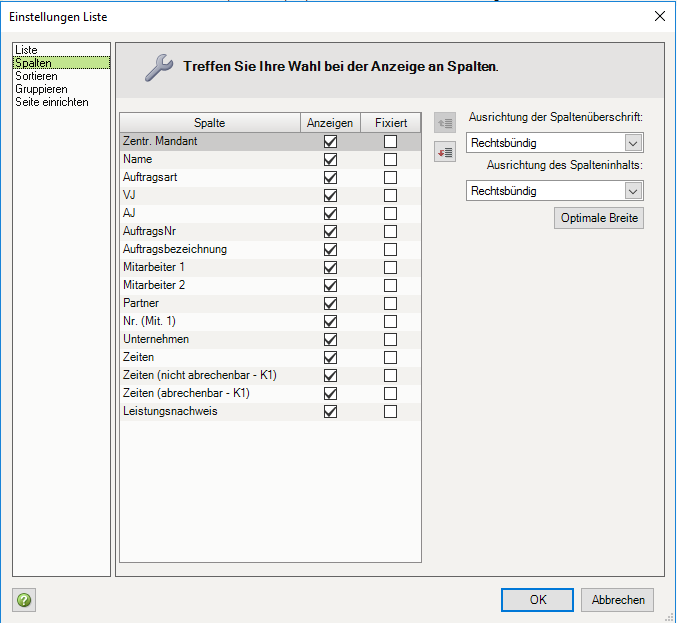Select the Name row label
677x623 pixels.
(138, 159)
